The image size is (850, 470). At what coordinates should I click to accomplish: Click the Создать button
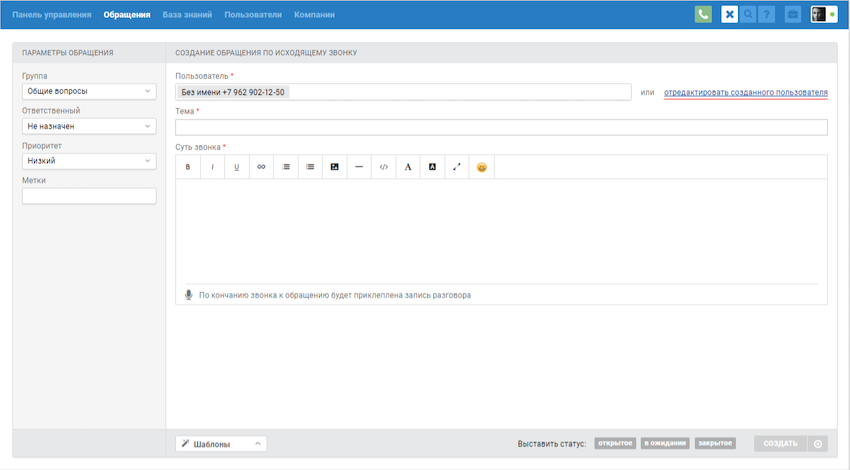coord(781,444)
